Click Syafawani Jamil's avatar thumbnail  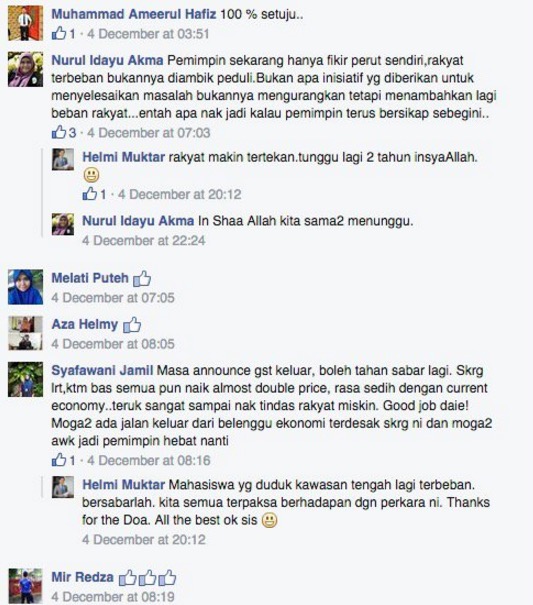point(25,379)
